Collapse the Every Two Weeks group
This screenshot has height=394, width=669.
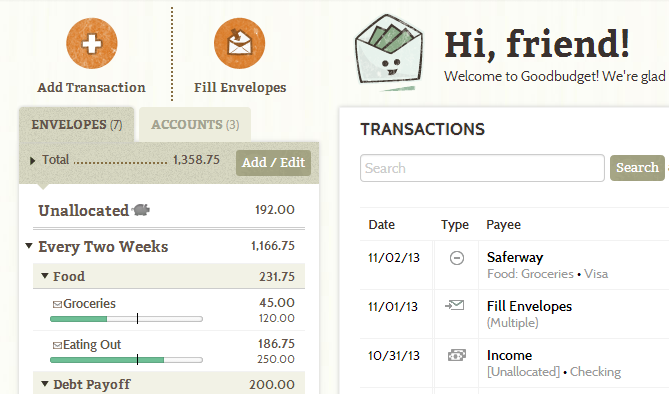coord(29,246)
